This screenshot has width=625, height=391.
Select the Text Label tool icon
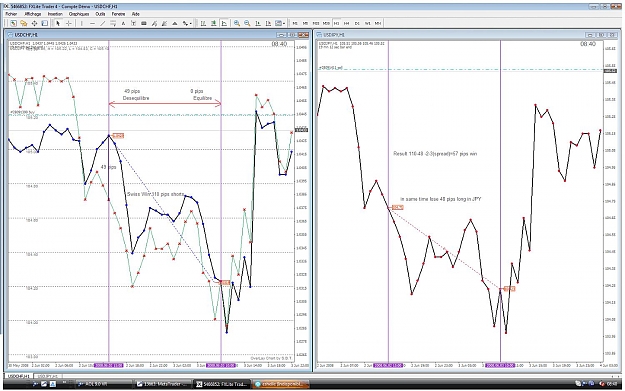click(134, 24)
